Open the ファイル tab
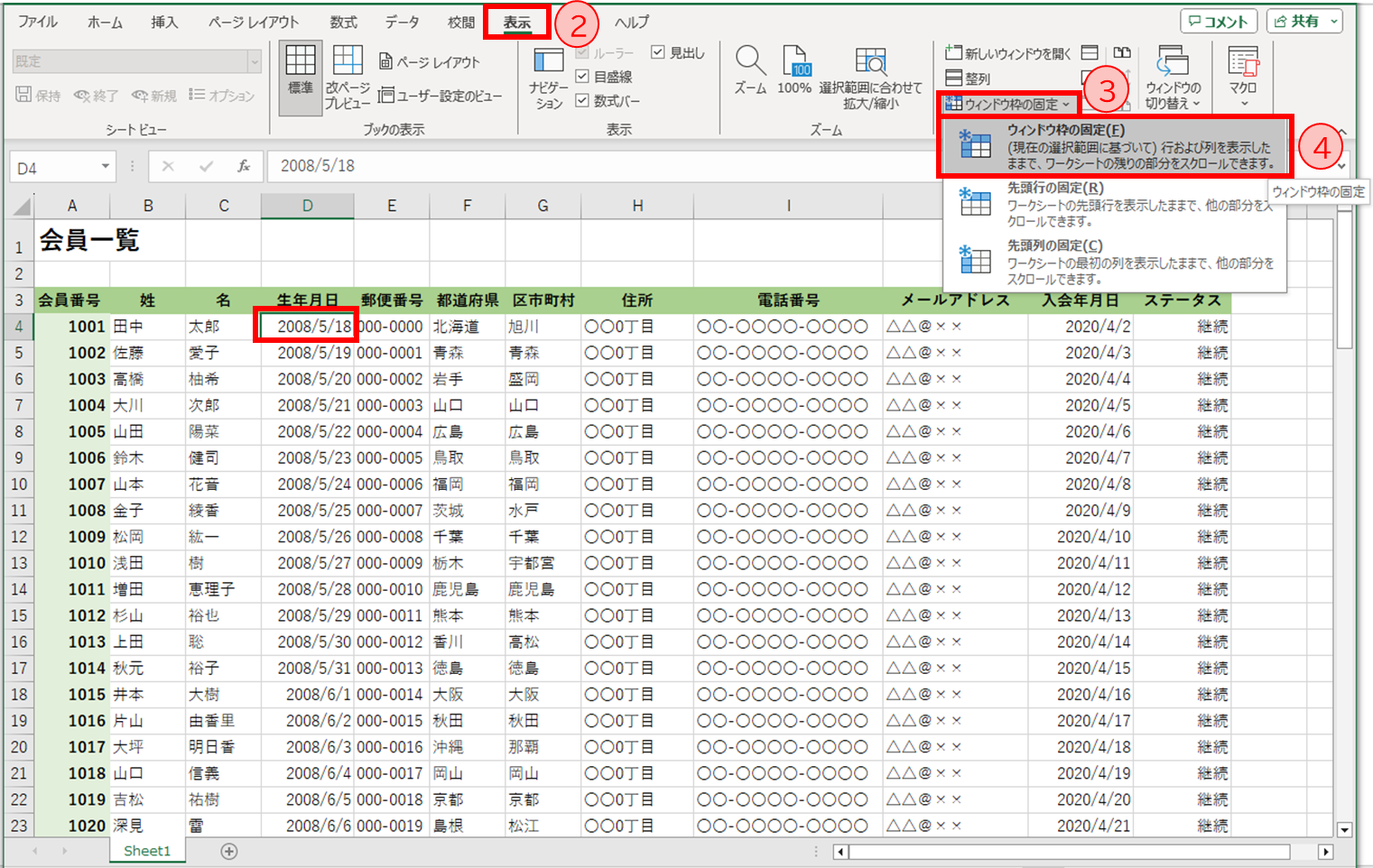 [x=38, y=22]
